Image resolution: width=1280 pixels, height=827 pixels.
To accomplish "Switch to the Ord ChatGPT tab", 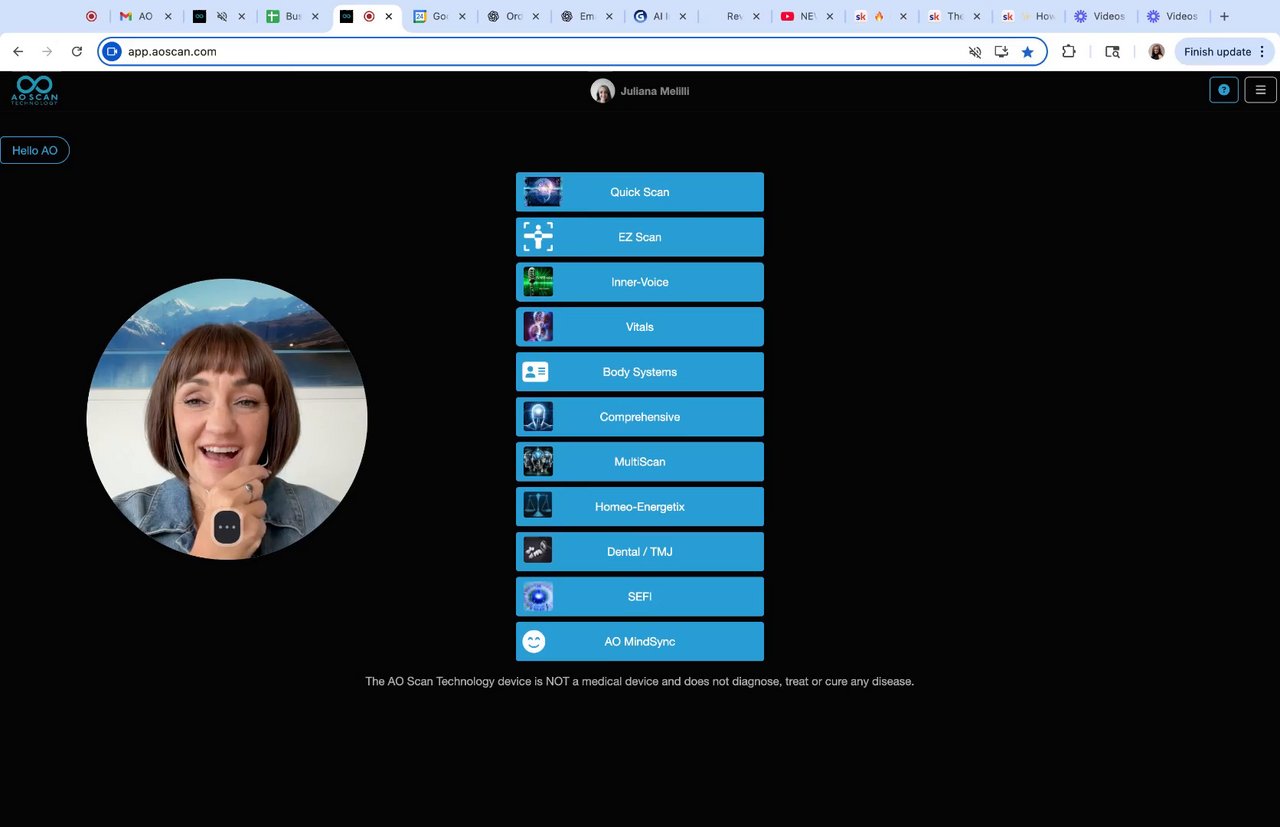I will coord(514,16).
